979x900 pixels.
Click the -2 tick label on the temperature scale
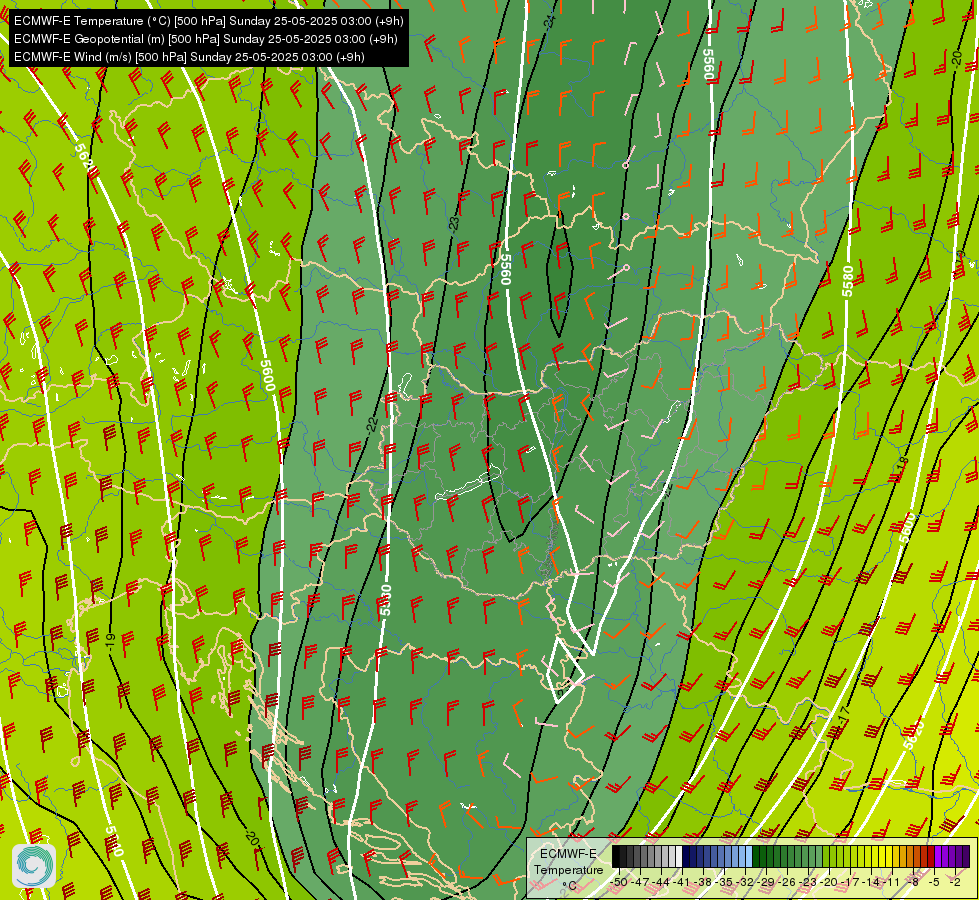[955, 882]
